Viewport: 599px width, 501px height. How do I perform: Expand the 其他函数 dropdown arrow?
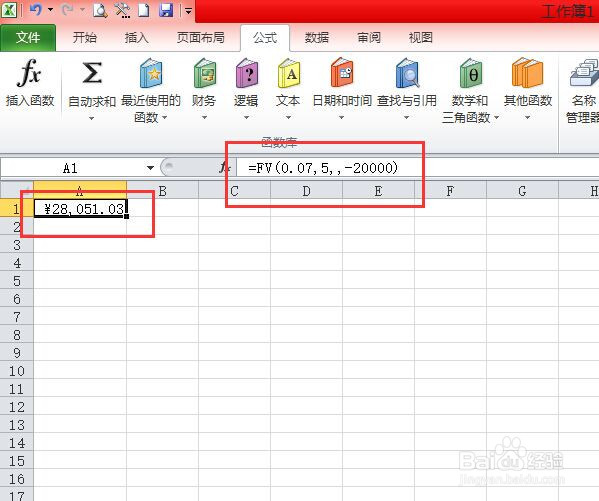[528, 118]
